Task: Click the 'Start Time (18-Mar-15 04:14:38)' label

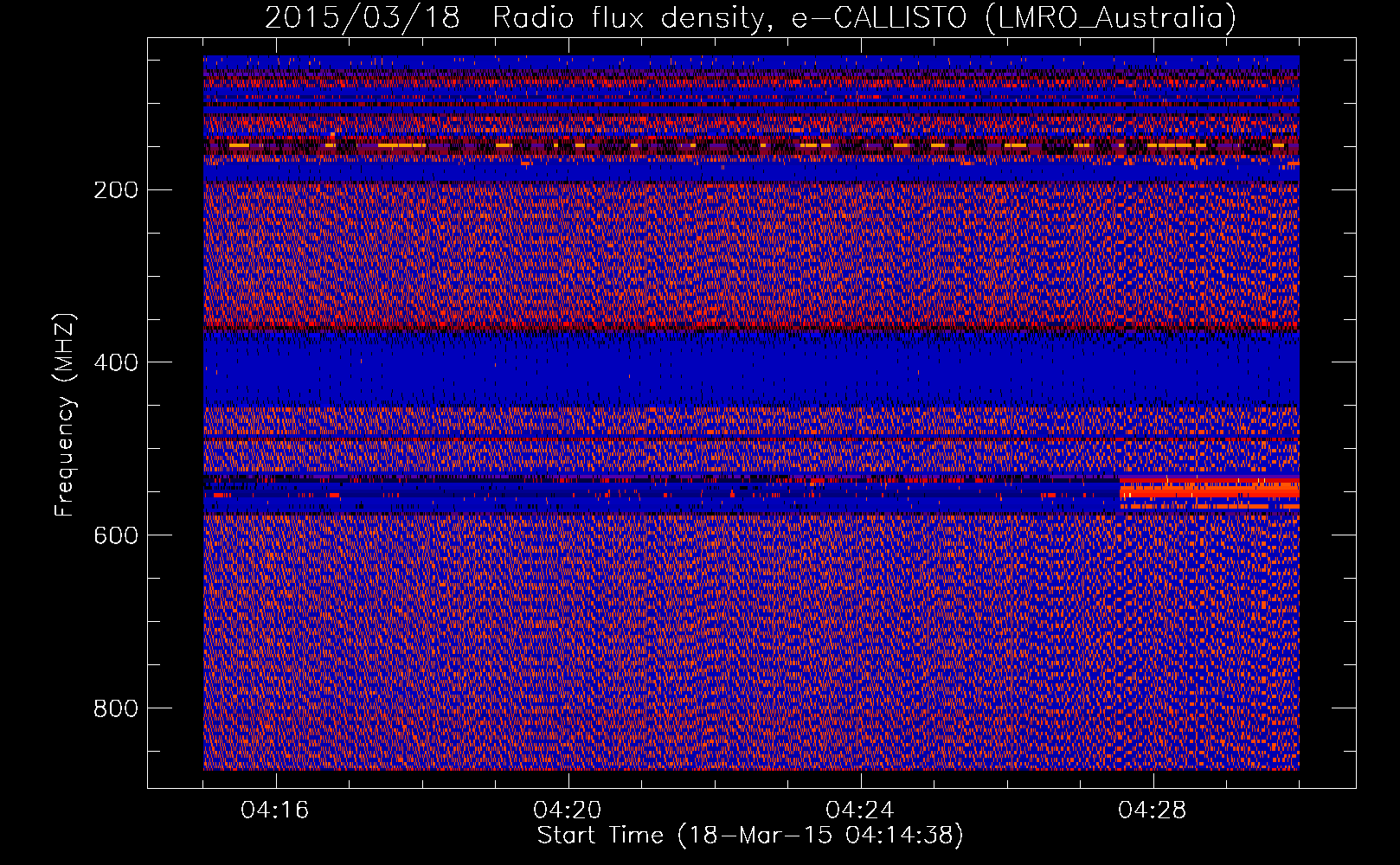Action: [750, 836]
